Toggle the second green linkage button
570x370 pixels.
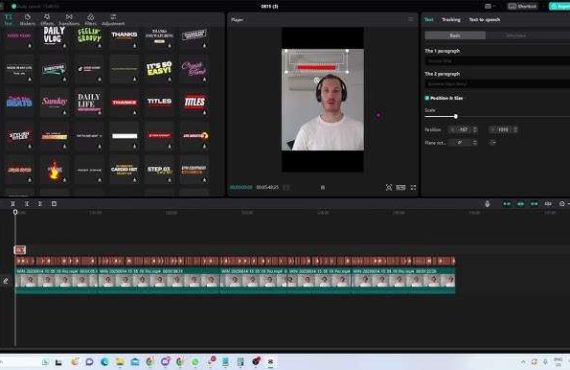[521, 204]
